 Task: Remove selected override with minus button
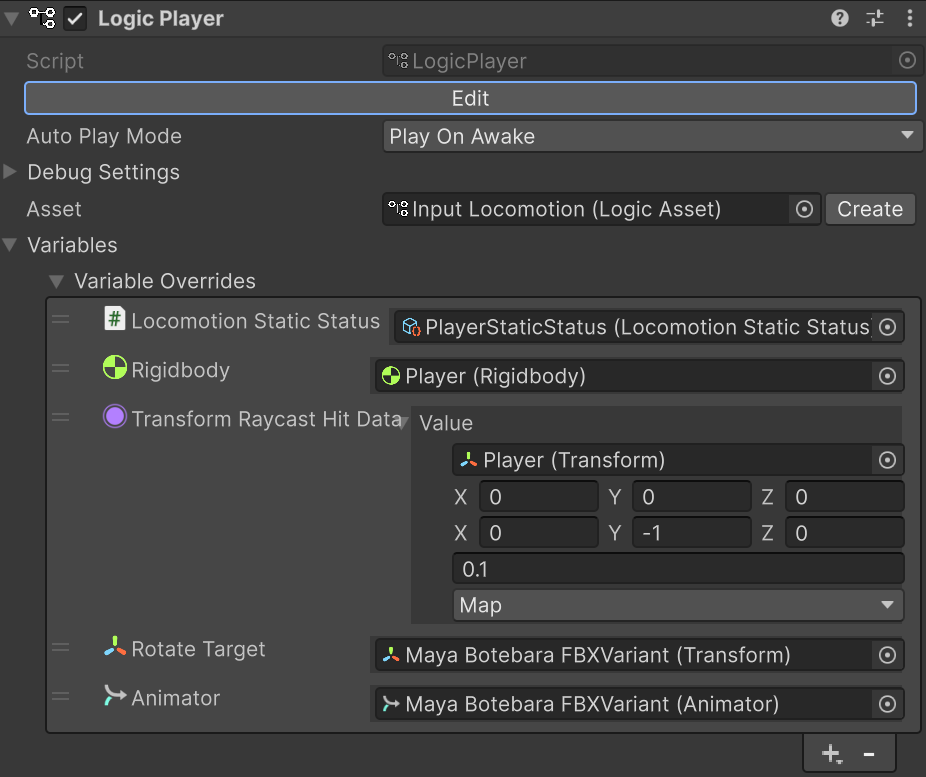[x=869, y=754]
